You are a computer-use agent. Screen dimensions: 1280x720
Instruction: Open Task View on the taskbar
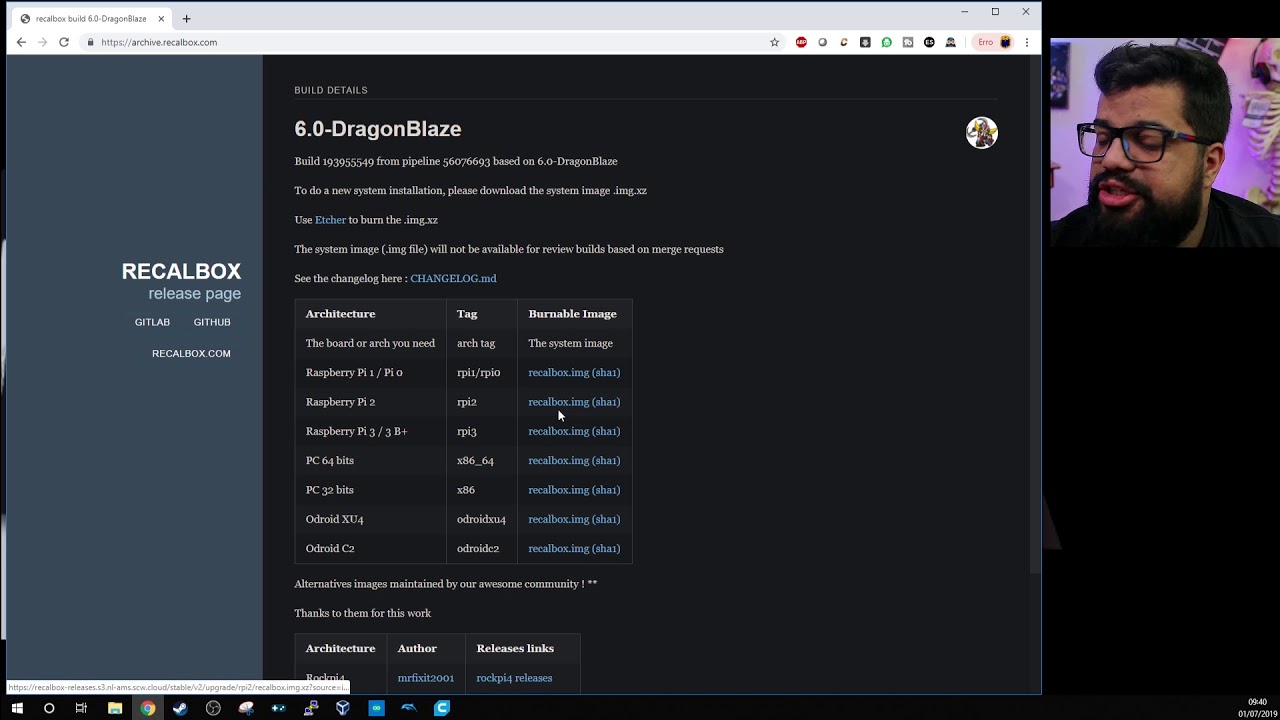(81, 708)
